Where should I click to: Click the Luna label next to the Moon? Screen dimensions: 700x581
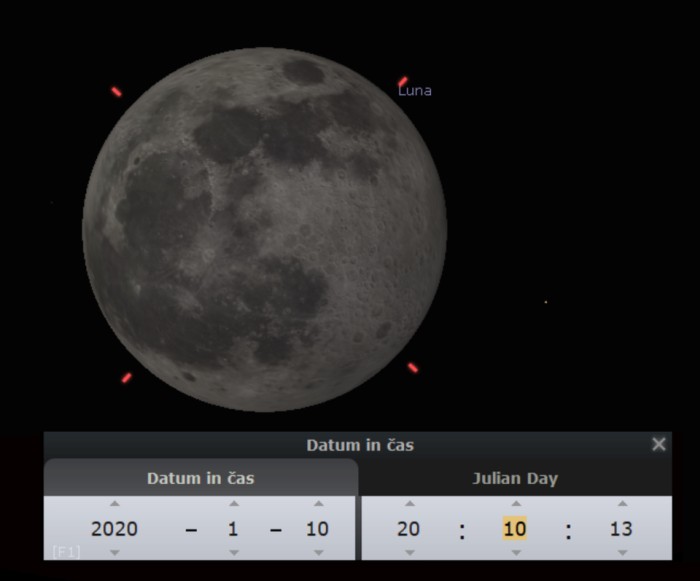[x=415, y=90]
